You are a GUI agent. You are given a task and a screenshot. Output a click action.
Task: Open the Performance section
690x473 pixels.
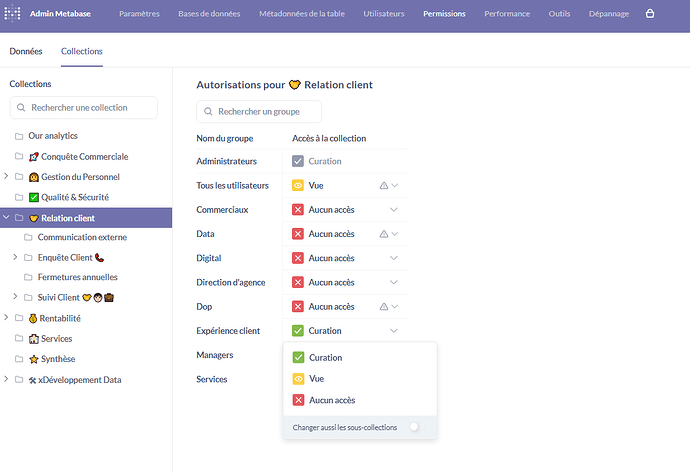pyautogui.click(x=507, y=14)
